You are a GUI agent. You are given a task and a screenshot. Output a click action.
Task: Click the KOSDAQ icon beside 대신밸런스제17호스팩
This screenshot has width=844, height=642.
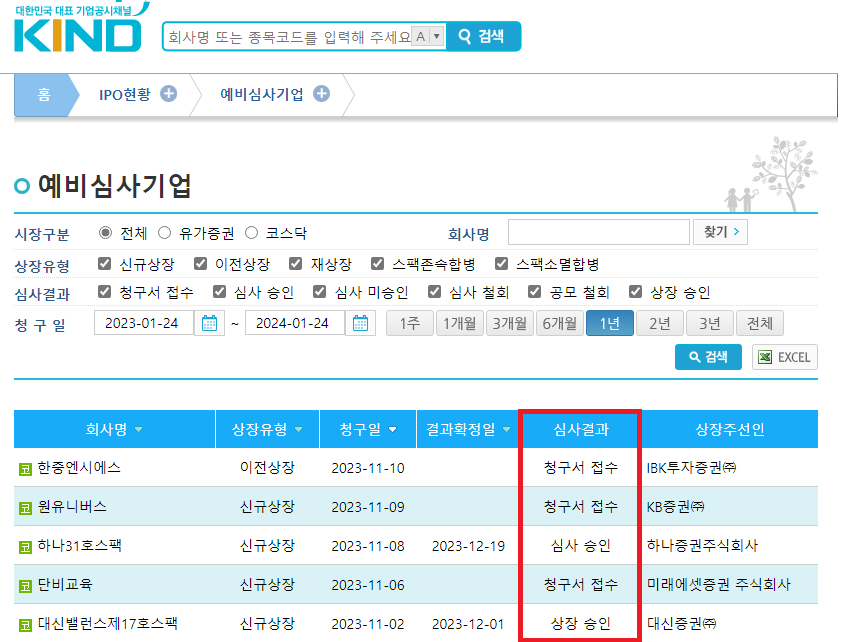coord(25,625)
